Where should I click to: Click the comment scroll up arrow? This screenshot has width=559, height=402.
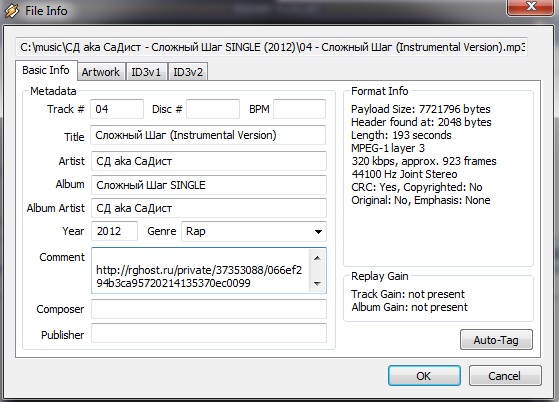click(317, 258)
